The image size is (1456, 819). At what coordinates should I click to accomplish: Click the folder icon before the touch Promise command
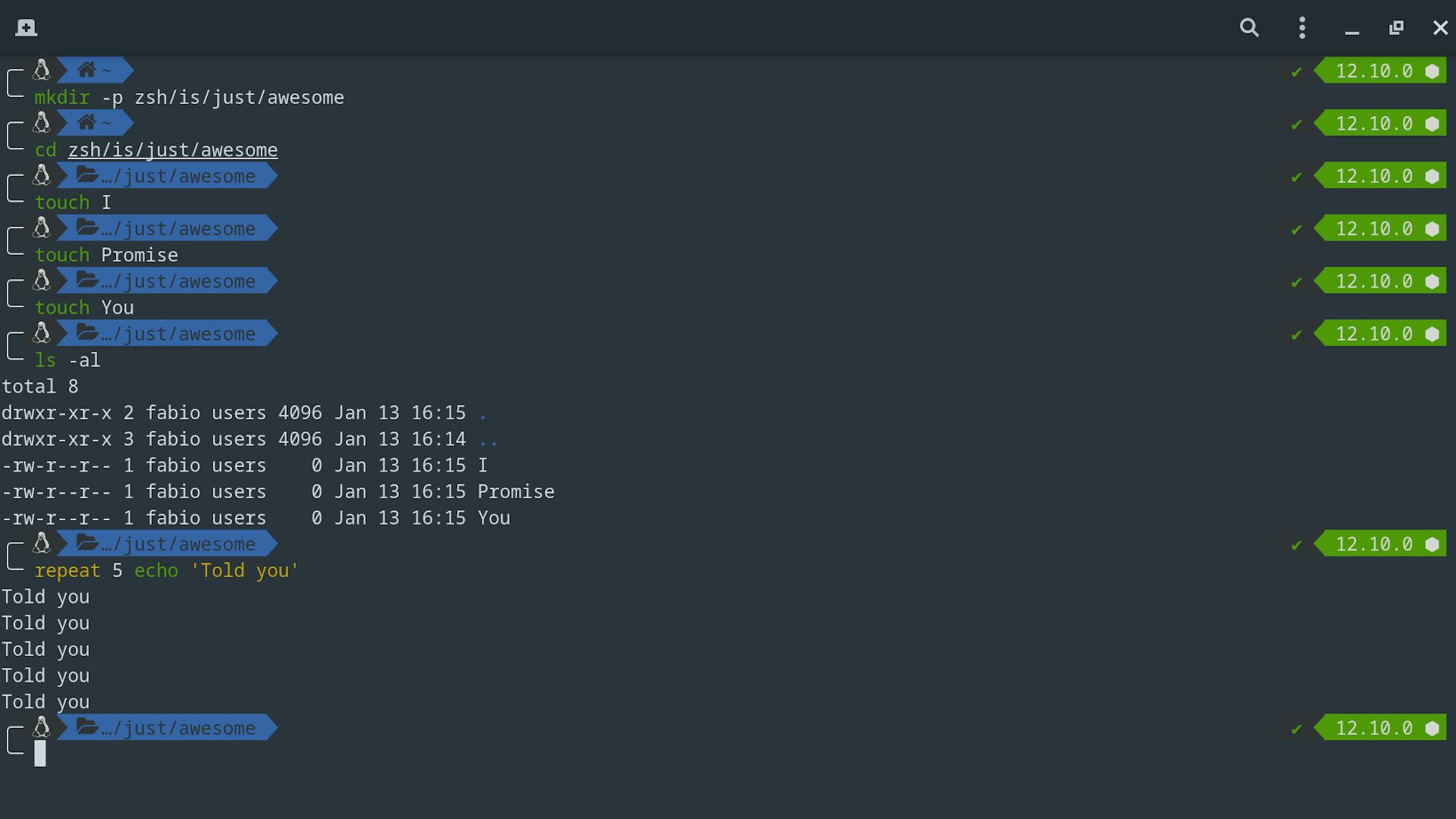pos(86,228)
